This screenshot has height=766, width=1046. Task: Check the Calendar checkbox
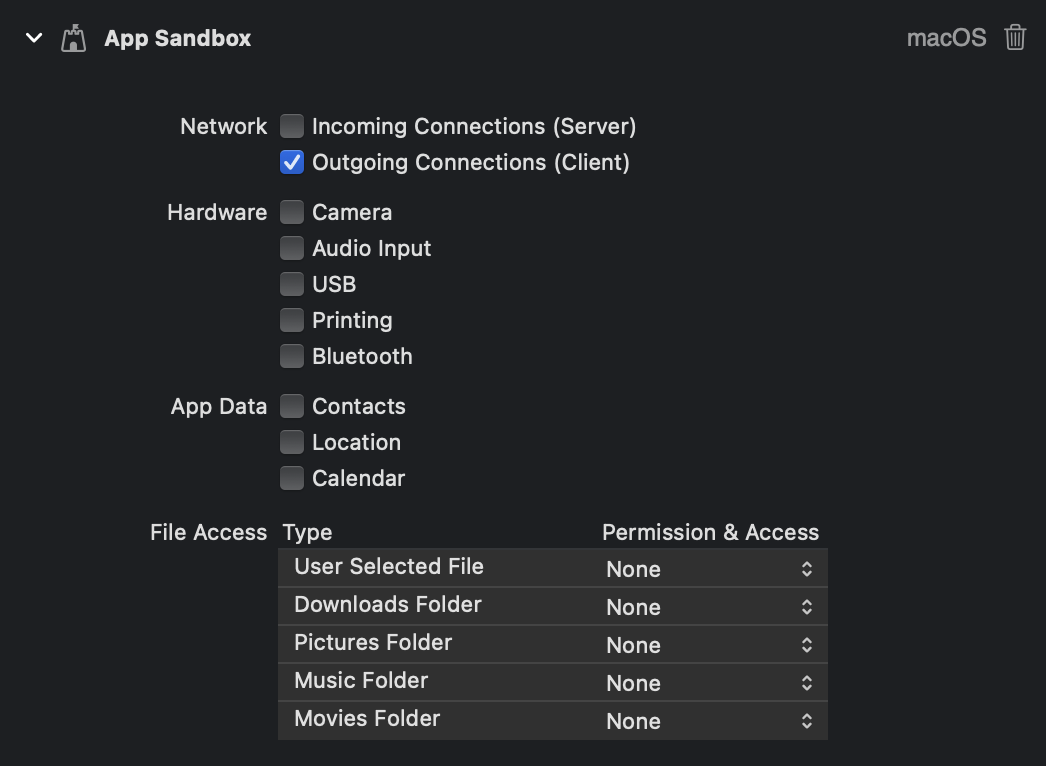(292, 478)
